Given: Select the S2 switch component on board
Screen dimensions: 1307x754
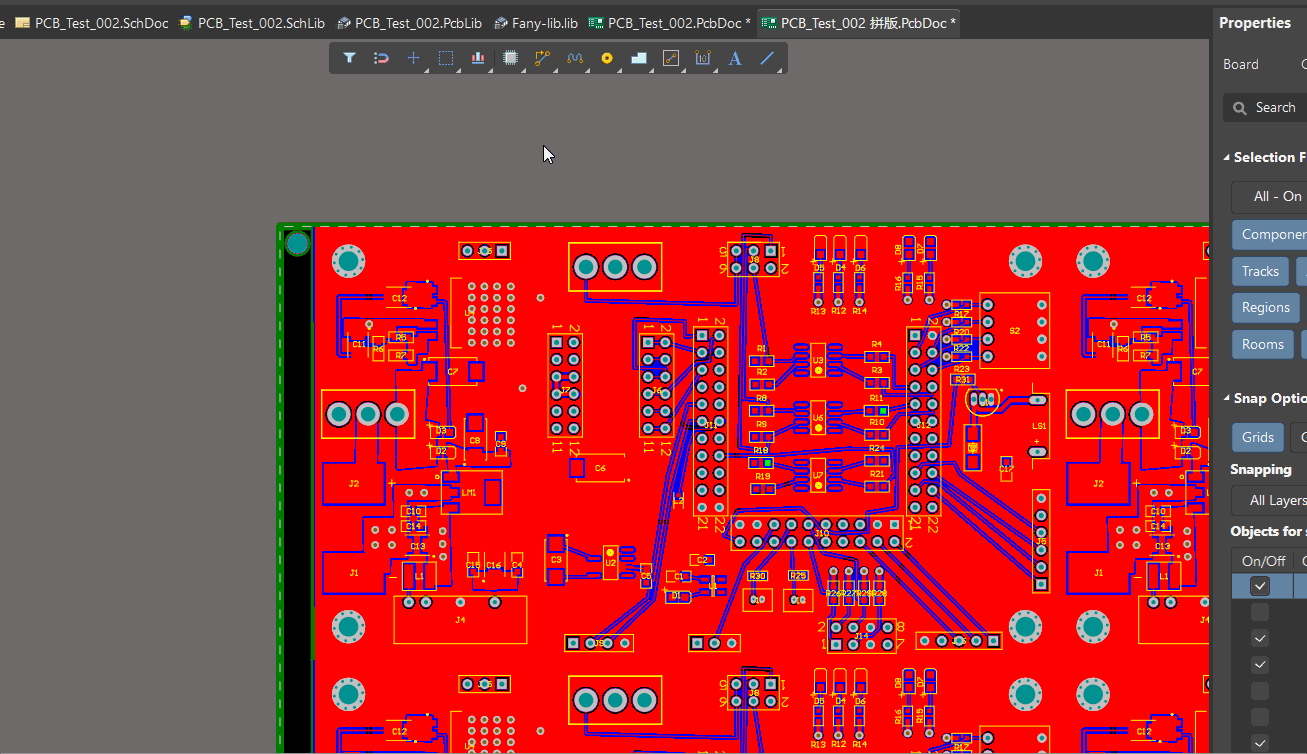Looking at the screenshot, I should pos(1014,331).
